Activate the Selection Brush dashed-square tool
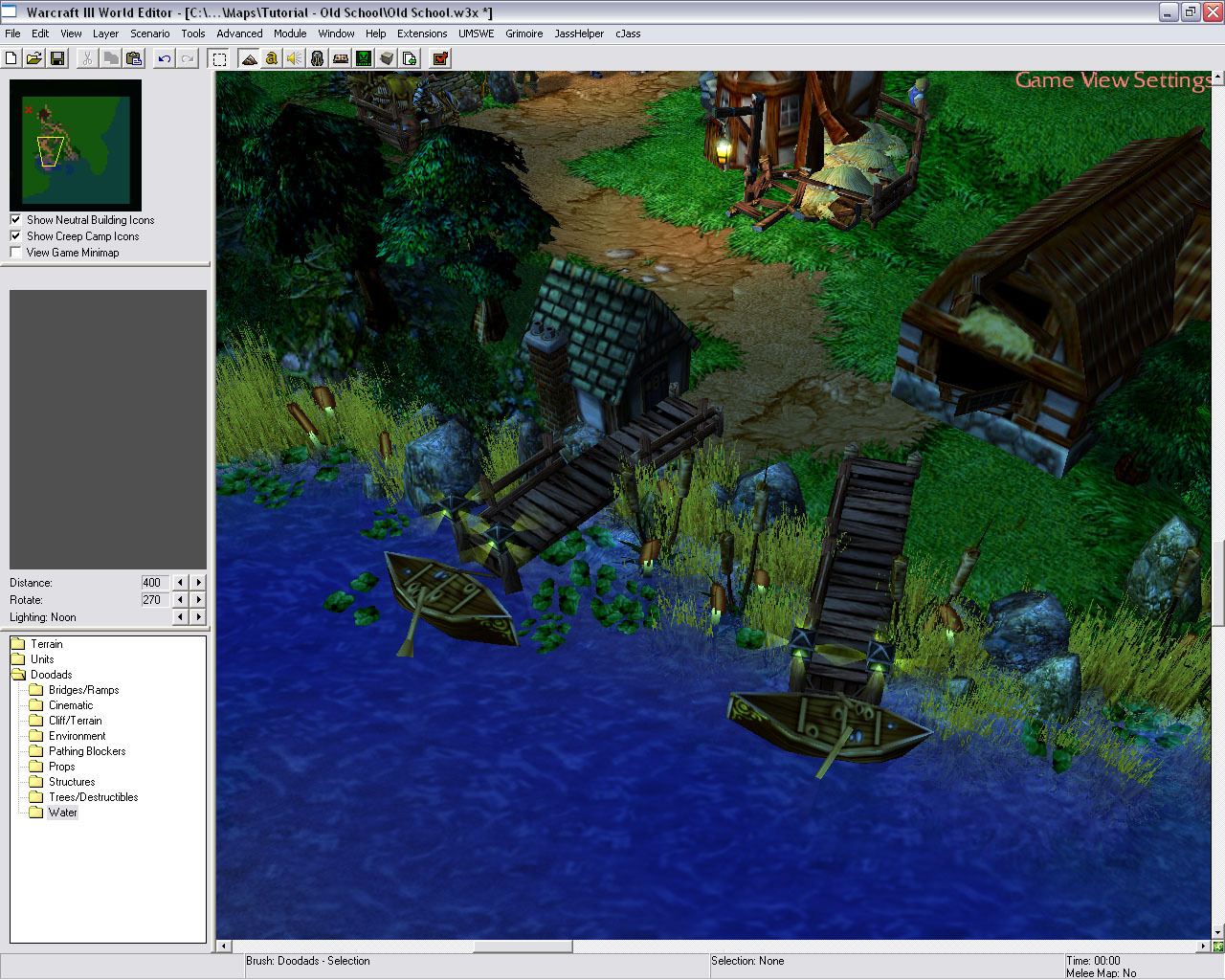Image resolution: width=1225 pixels, height=980 pixels. tap(219, 58)
